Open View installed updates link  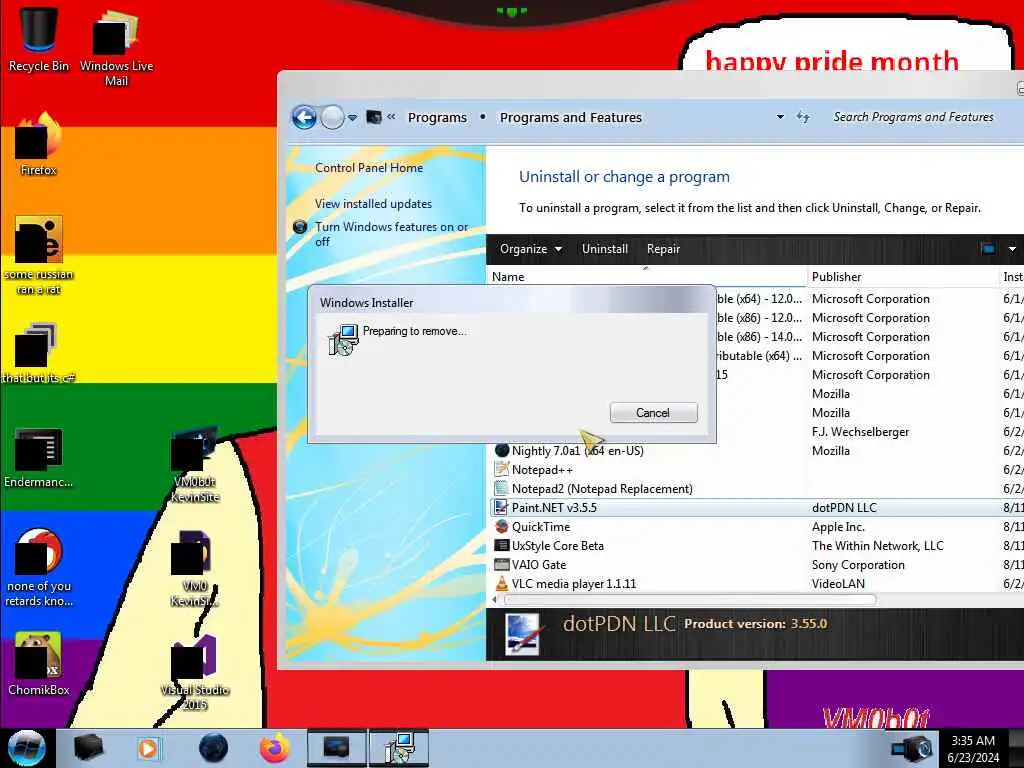[x=373, y=204]
